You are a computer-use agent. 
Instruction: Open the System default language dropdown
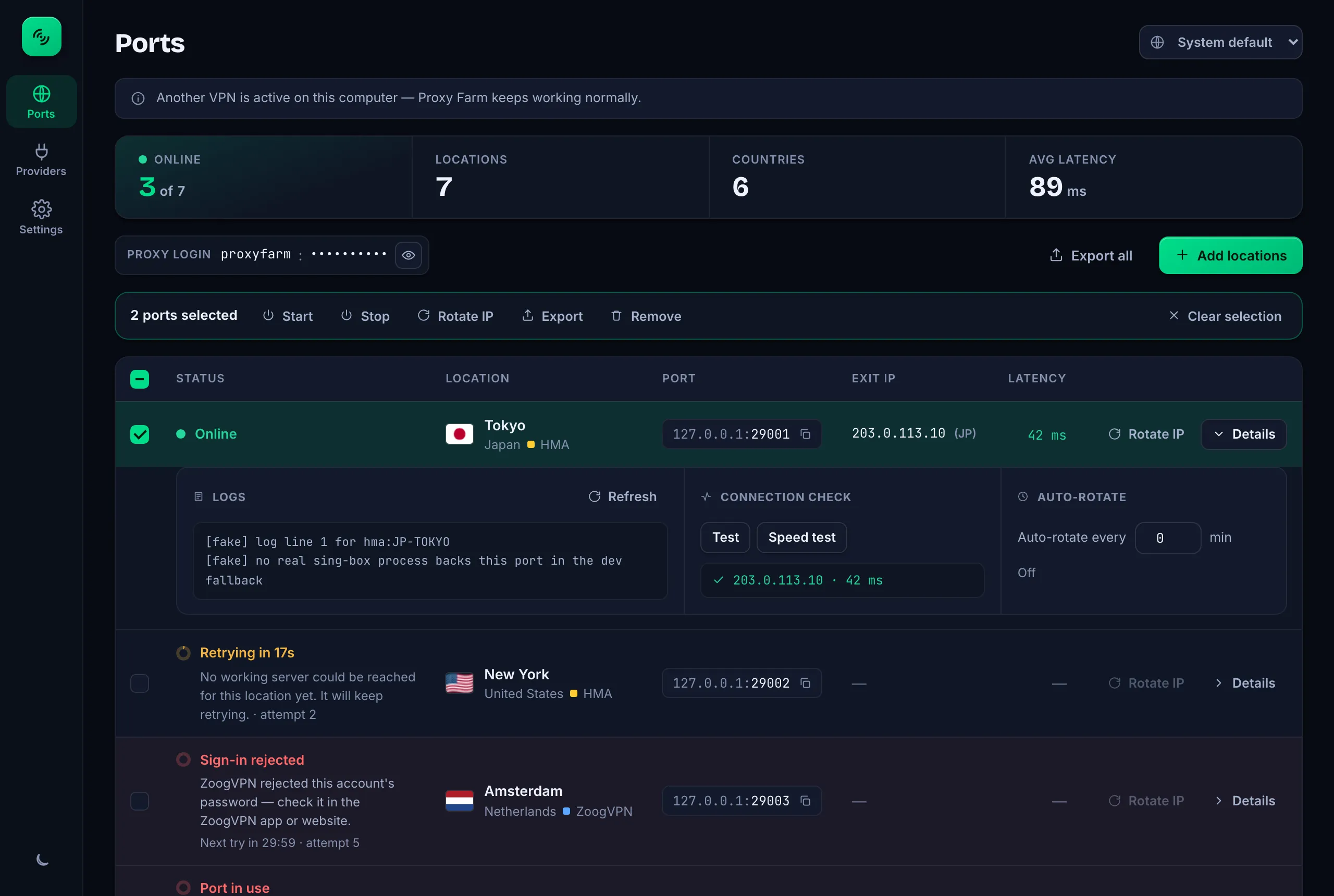[x=1220, y=42]
